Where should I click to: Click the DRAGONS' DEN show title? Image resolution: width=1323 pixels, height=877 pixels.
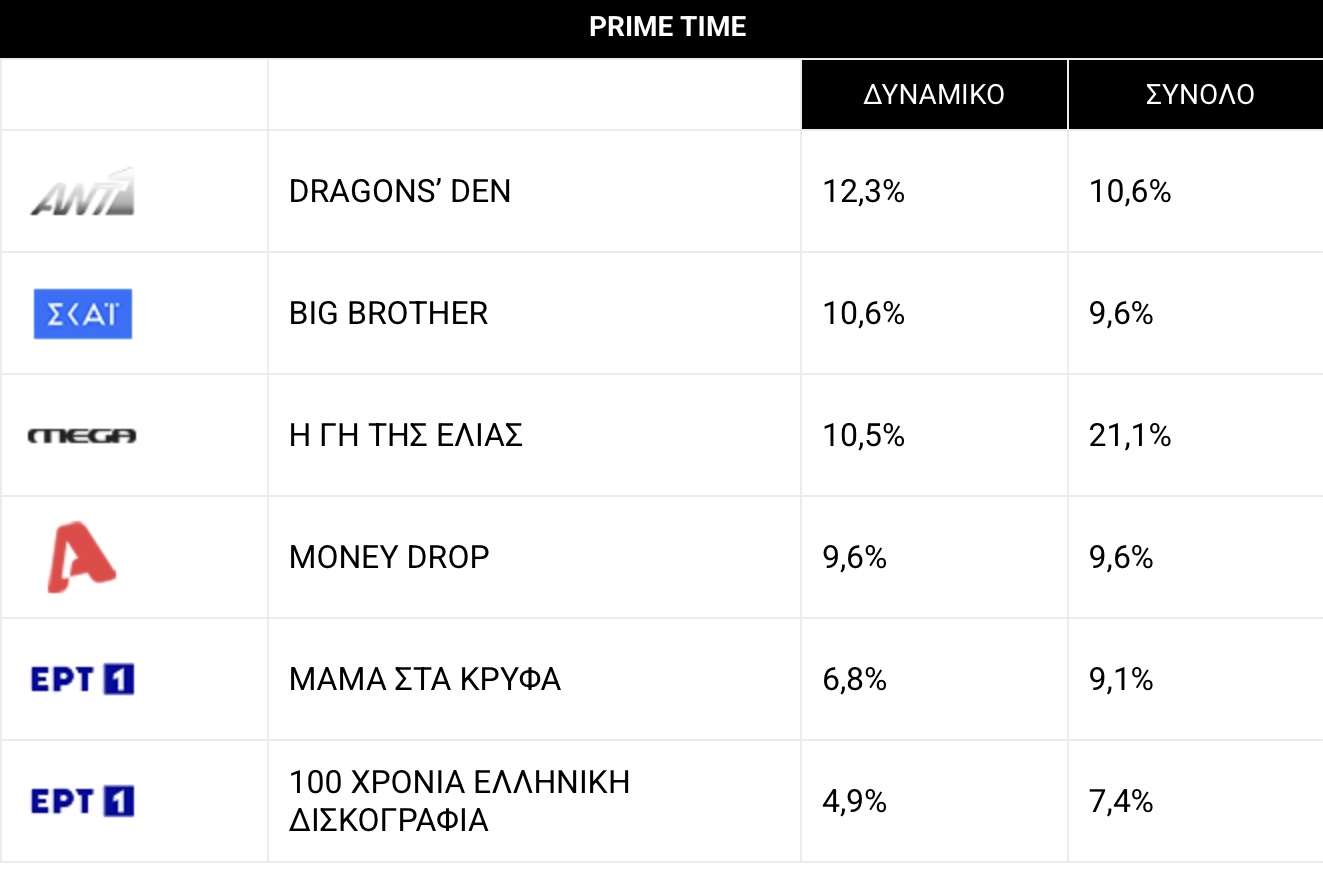tap(400, 191)
